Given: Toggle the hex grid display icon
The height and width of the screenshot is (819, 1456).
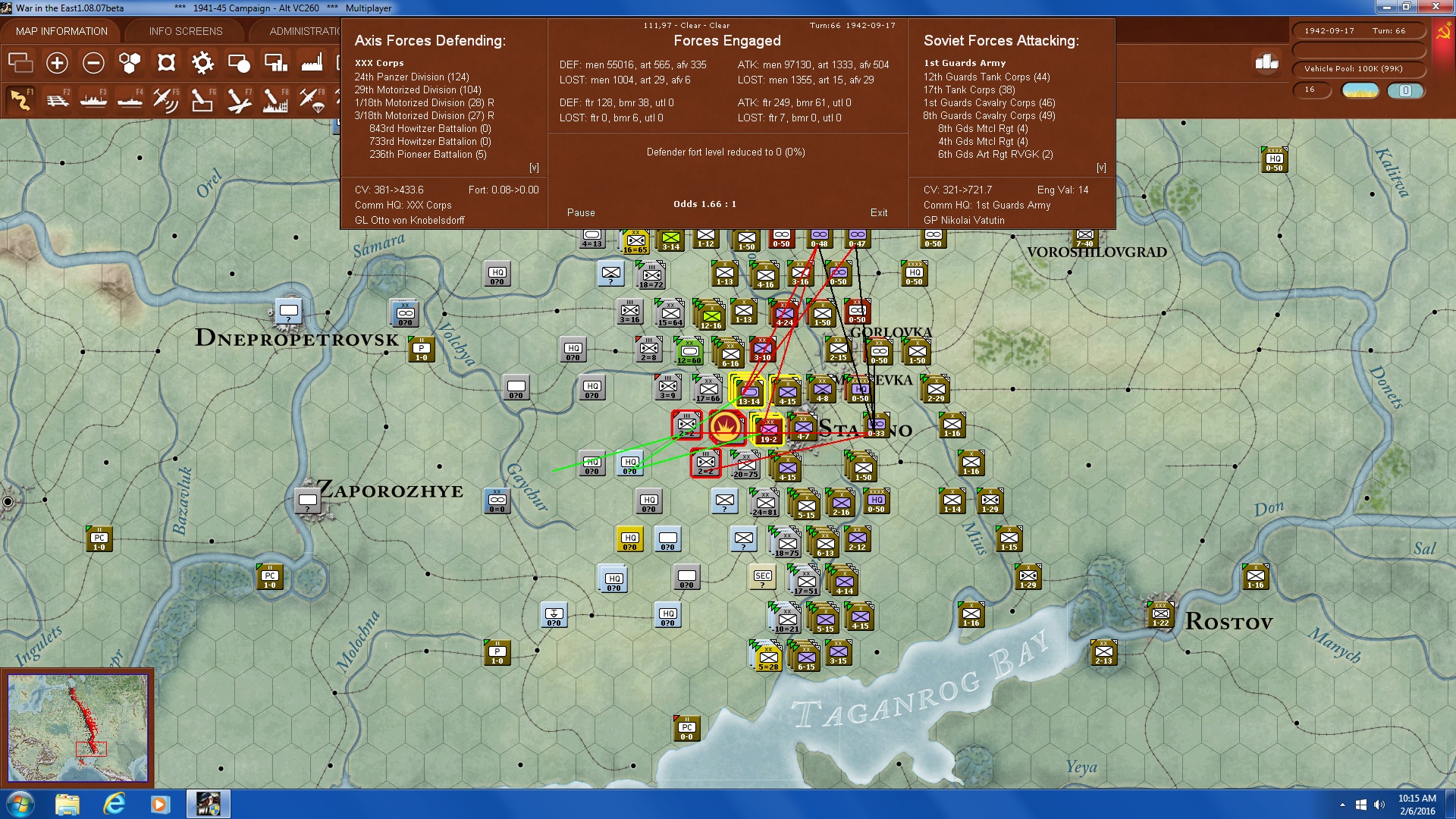Looking at the screenshot, I should click(x=130, y=63).
